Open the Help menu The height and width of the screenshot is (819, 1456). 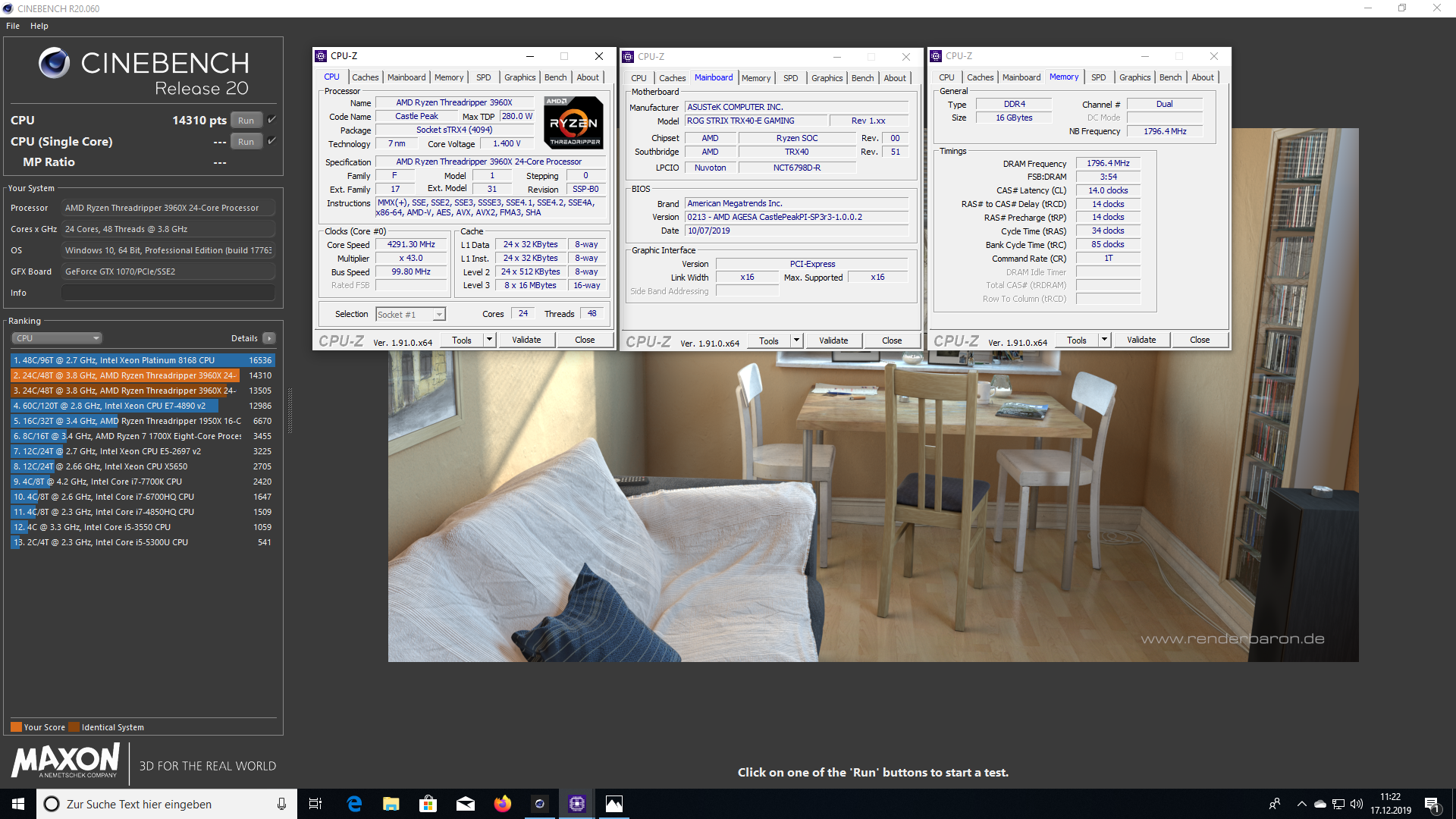[39, 26]
